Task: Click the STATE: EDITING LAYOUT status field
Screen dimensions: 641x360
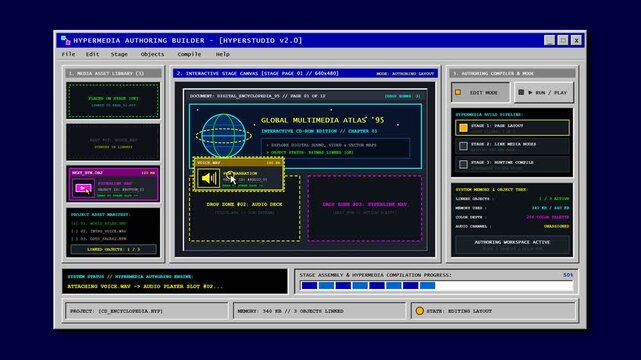Action: [x=494, y=311]
